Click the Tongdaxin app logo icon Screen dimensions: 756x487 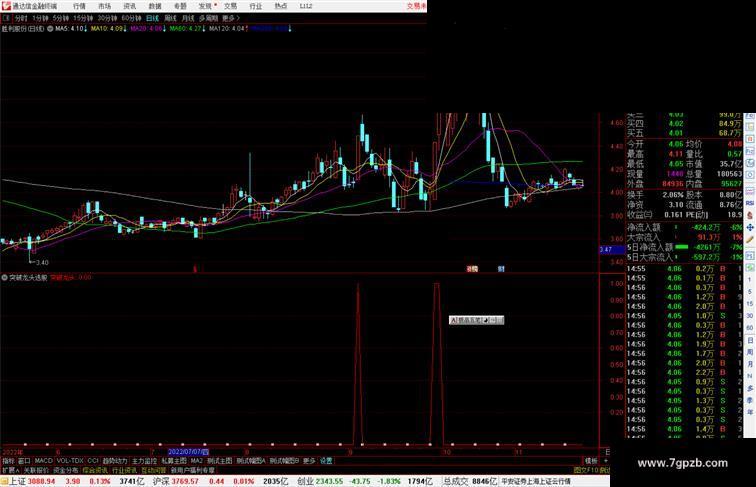click(6, 6)
